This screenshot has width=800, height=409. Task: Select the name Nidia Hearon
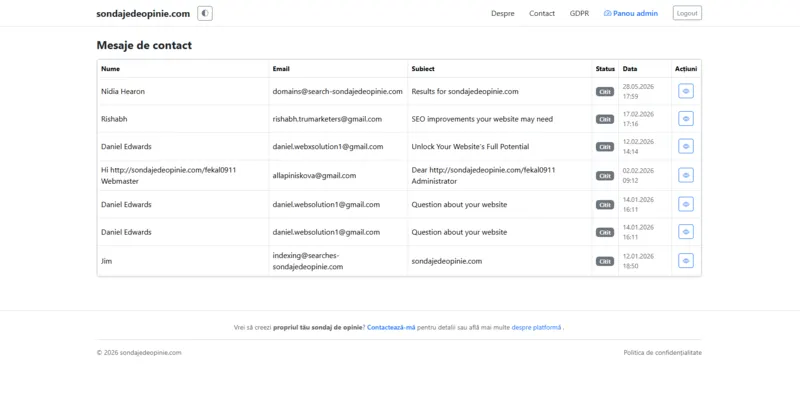pos(123,92)
